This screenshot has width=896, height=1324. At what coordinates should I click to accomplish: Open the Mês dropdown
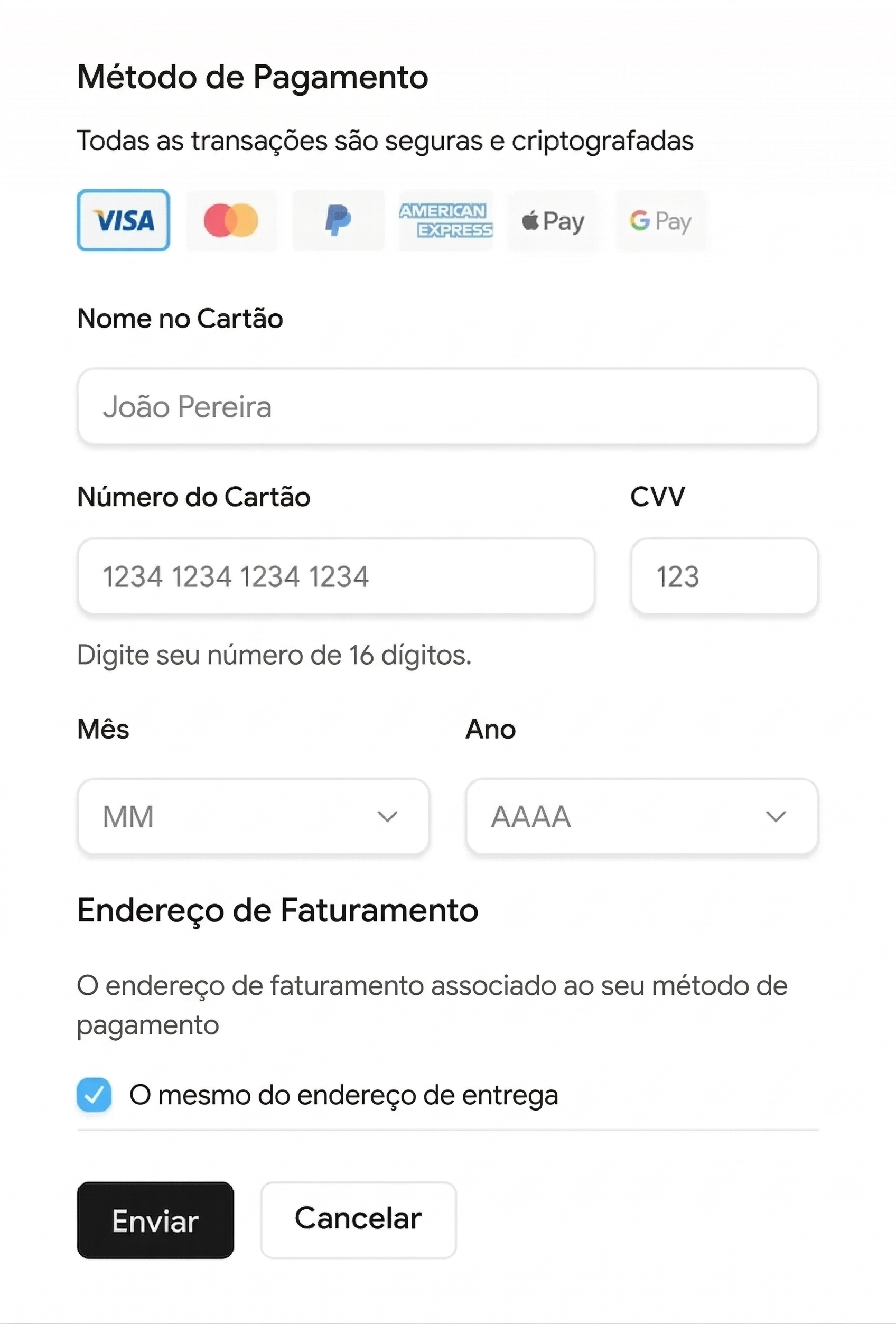pos(254,816)
